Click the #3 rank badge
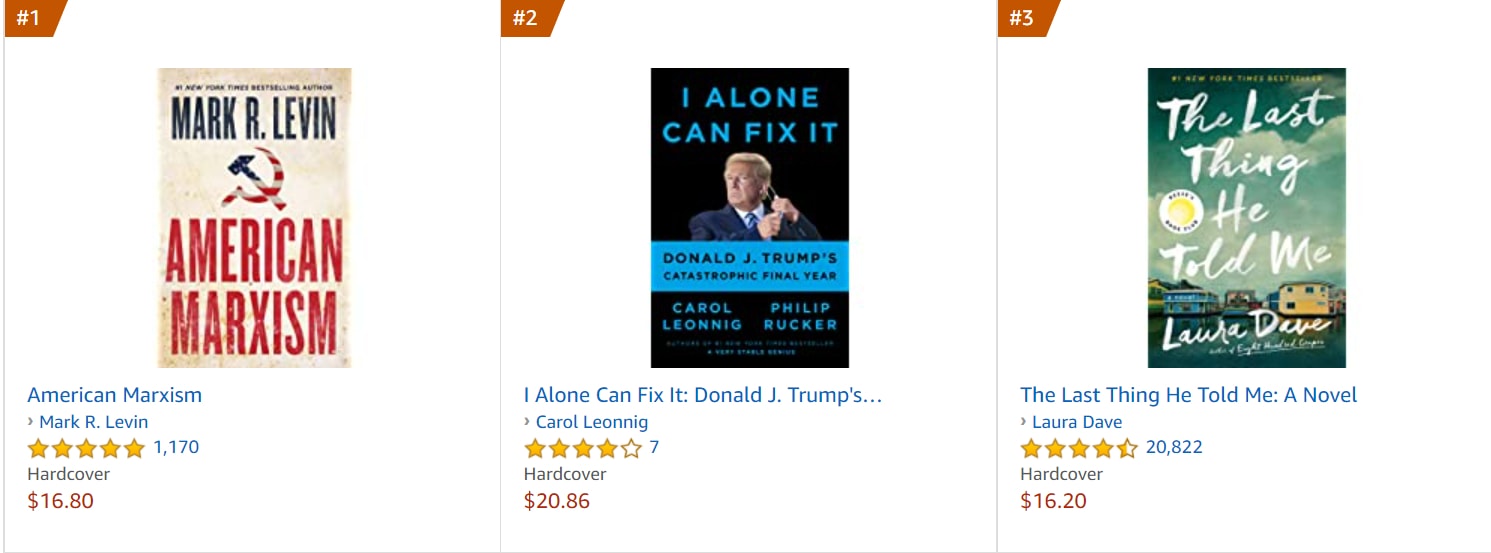 pyautogui.click(x=1023, y=18)
